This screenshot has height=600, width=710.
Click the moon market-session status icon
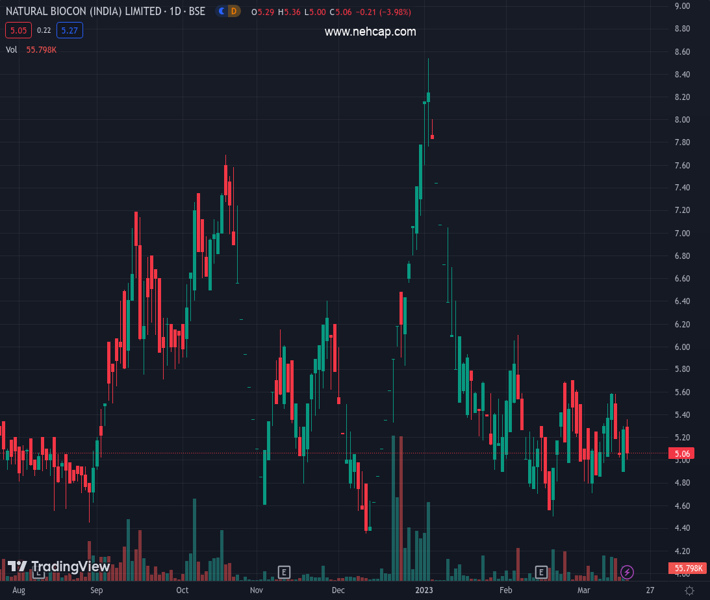[x=221, y=11]
